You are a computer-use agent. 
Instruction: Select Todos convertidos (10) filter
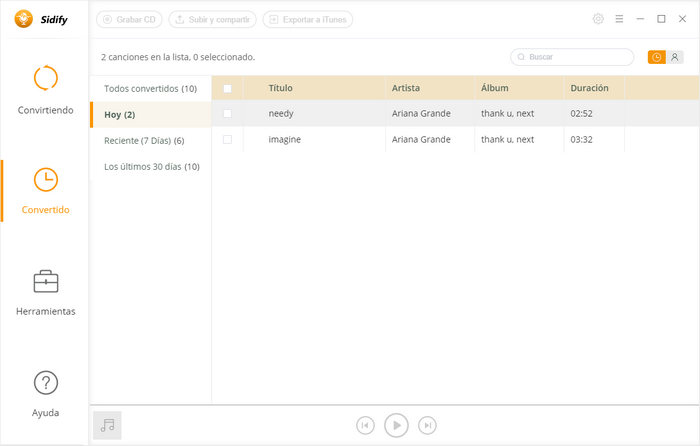pyautogui.click(x=150, y=88)
